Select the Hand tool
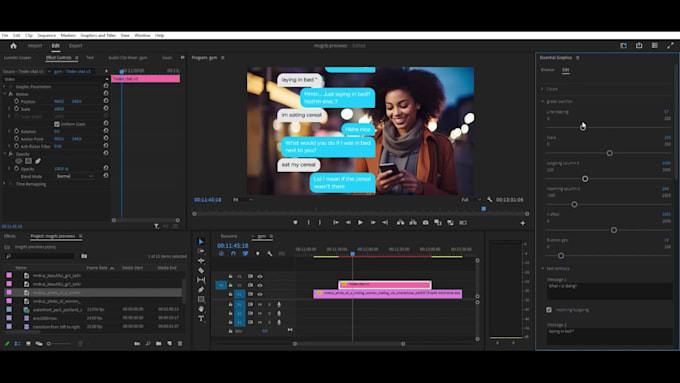Image resolution: width=680 pixels, height=383 pixels. 201,309
